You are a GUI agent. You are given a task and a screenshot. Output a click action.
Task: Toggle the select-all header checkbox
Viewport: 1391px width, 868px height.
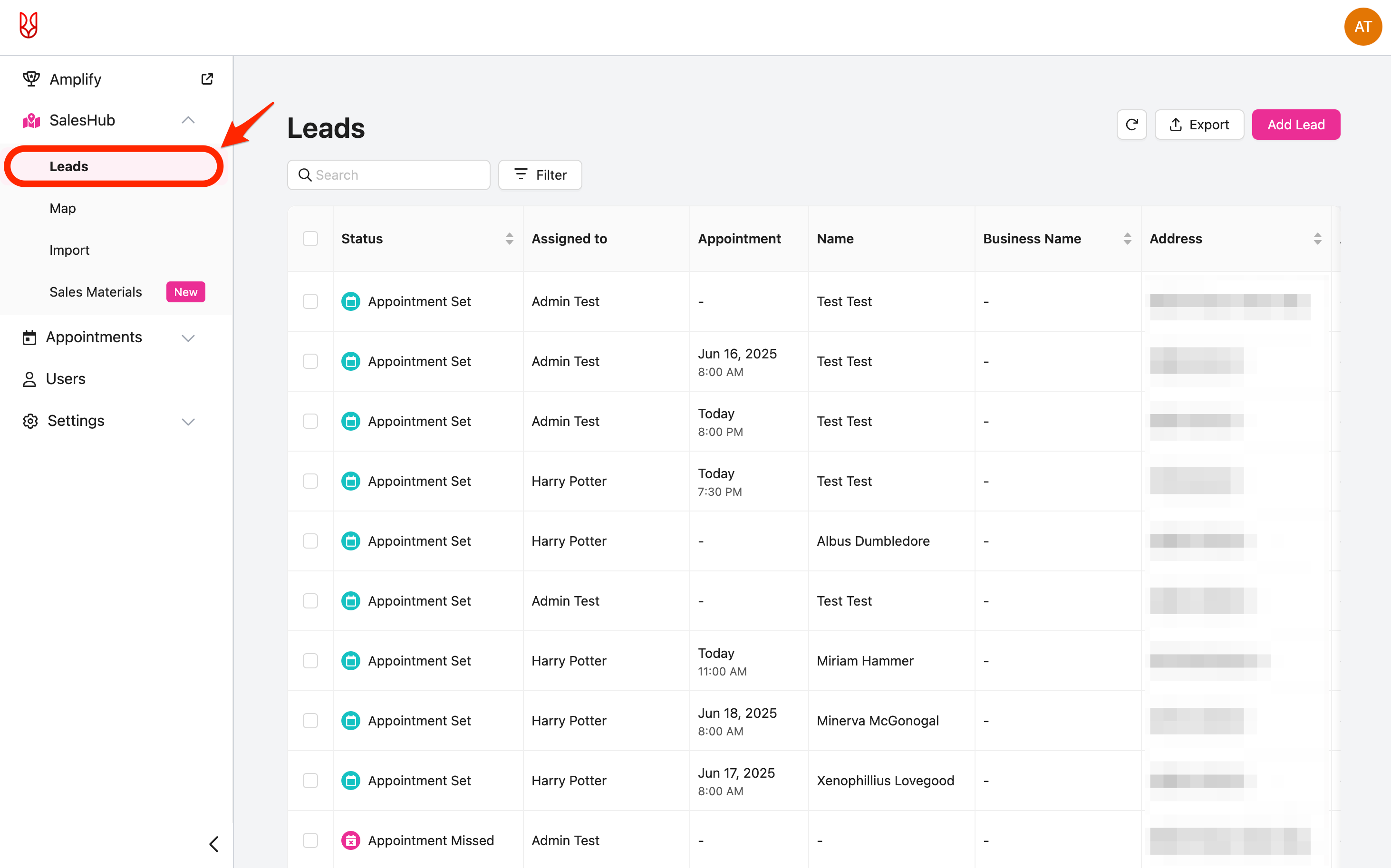(310, 239)
